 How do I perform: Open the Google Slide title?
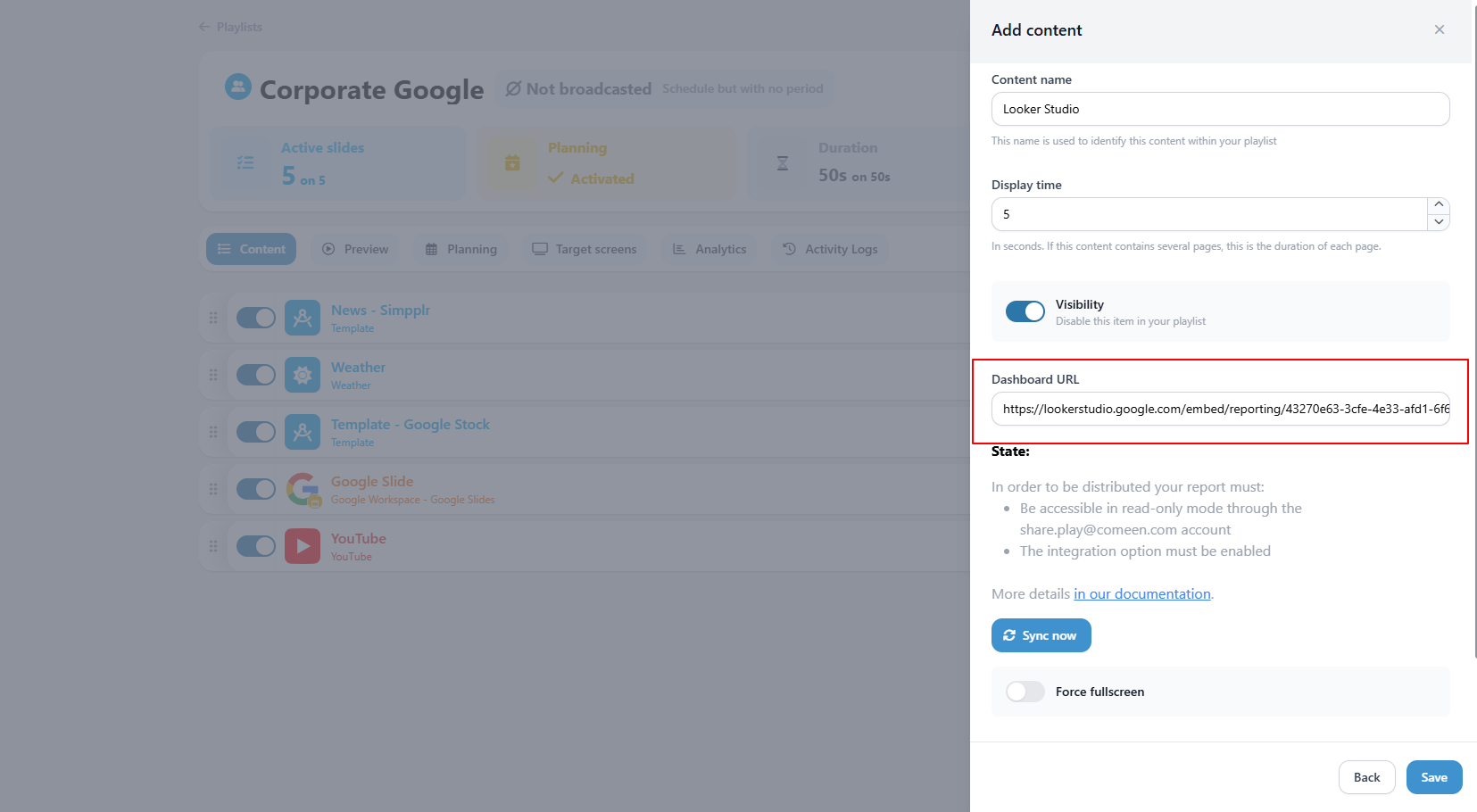(372, 481)
